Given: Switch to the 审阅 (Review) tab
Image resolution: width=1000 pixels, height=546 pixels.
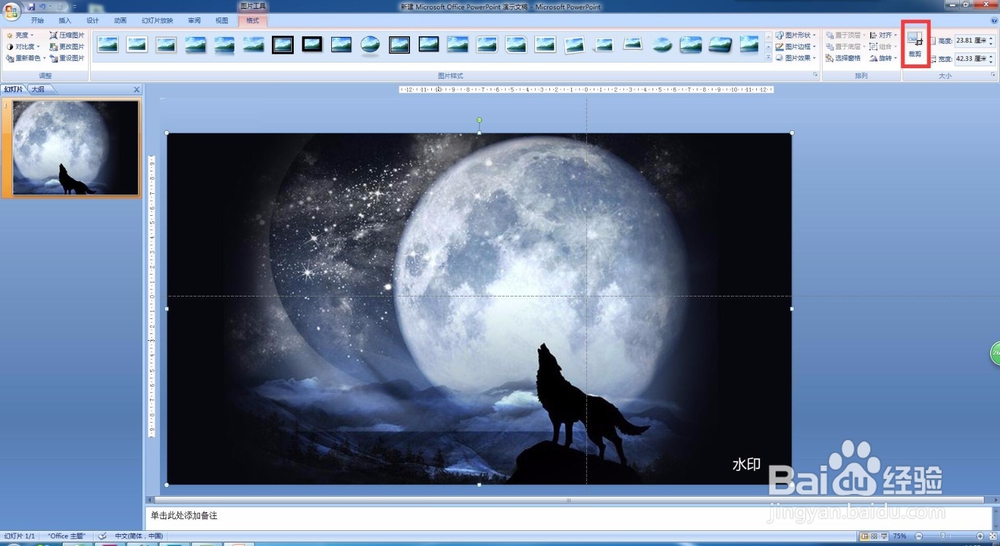Looking at the screenshot, I should coord(195,20).
